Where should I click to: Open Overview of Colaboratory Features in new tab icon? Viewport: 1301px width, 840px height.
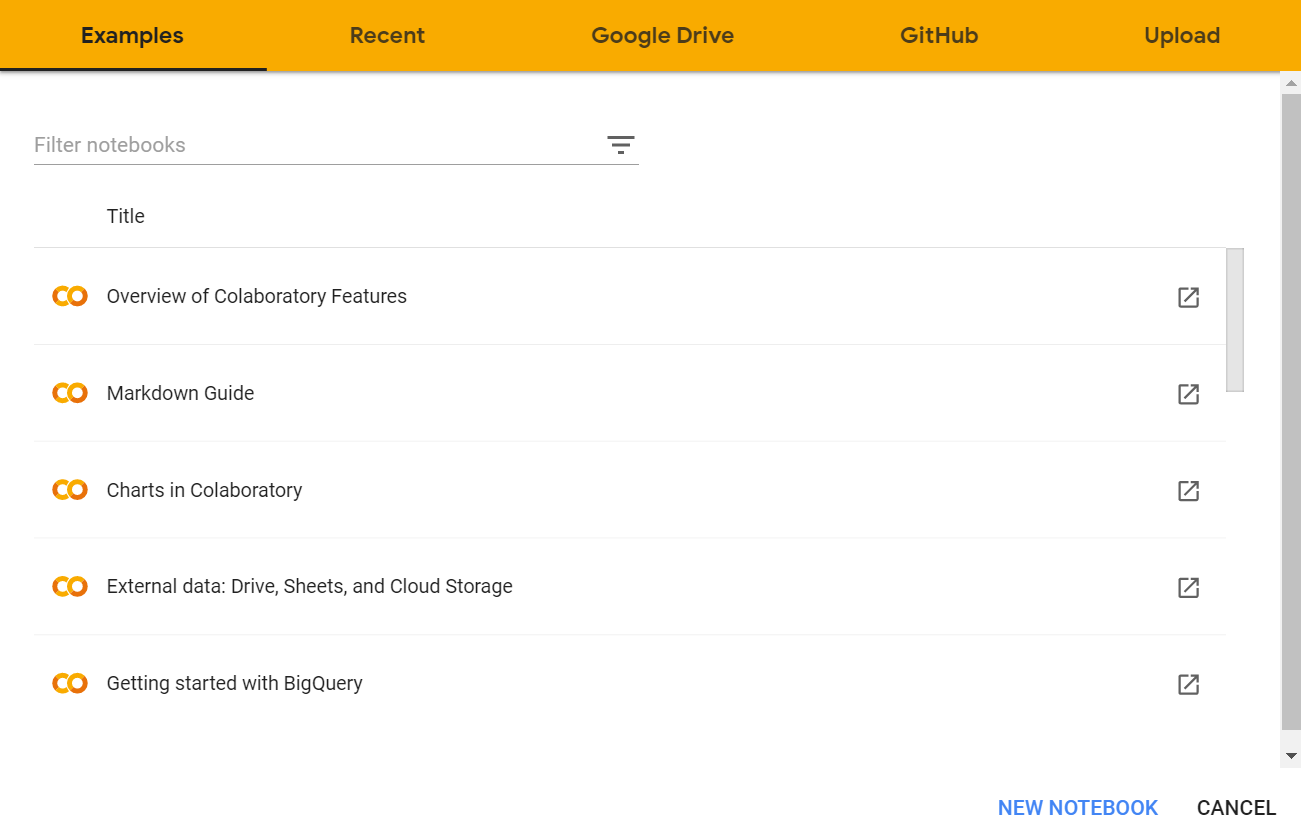click(1188, 297)
